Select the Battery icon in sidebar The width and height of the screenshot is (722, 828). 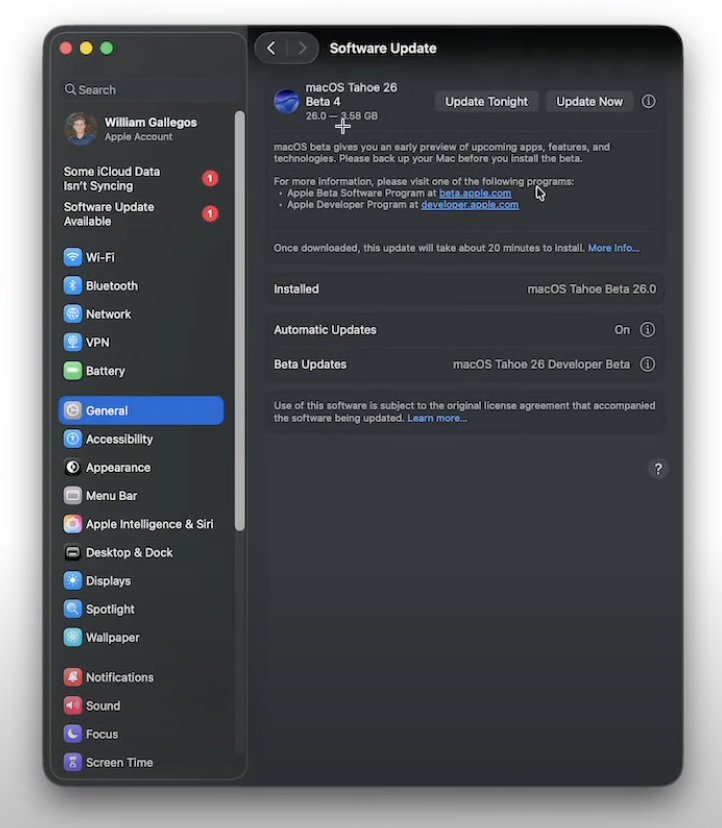[x=73, y=371]
